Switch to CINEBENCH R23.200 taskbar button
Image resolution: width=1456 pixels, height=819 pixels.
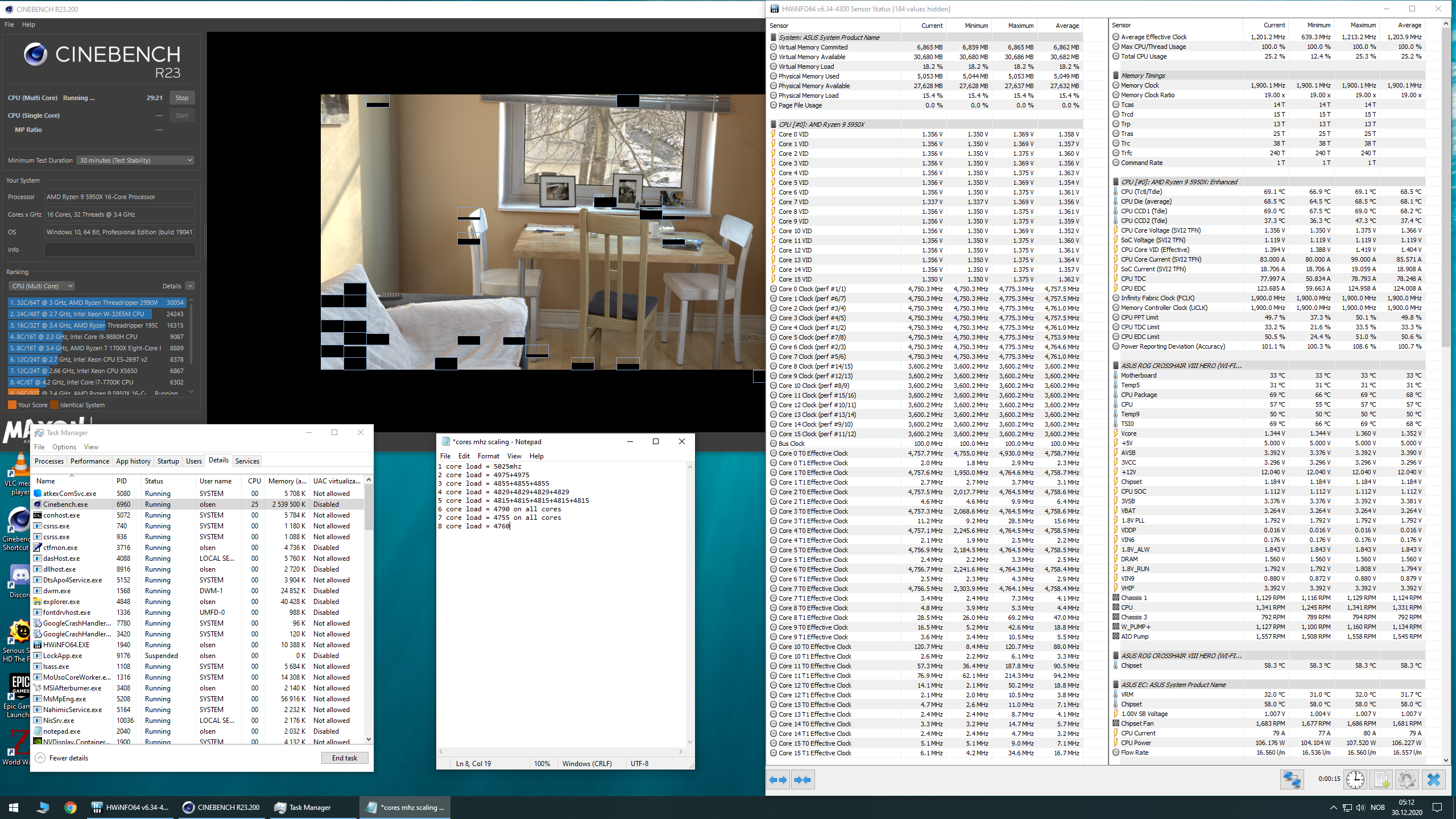tap(221, 807)
